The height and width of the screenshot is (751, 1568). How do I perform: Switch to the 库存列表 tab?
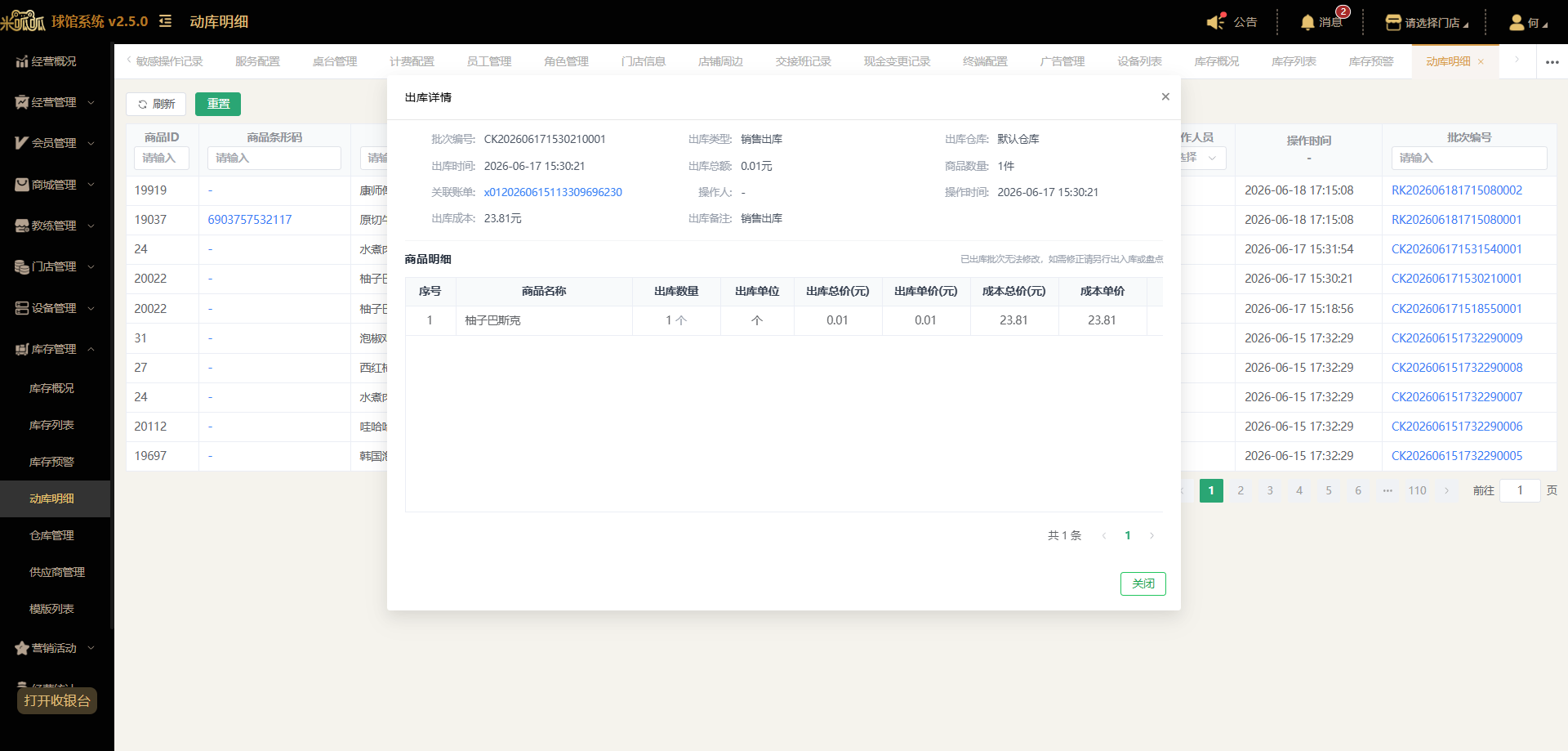click(x=1294, y=62)
